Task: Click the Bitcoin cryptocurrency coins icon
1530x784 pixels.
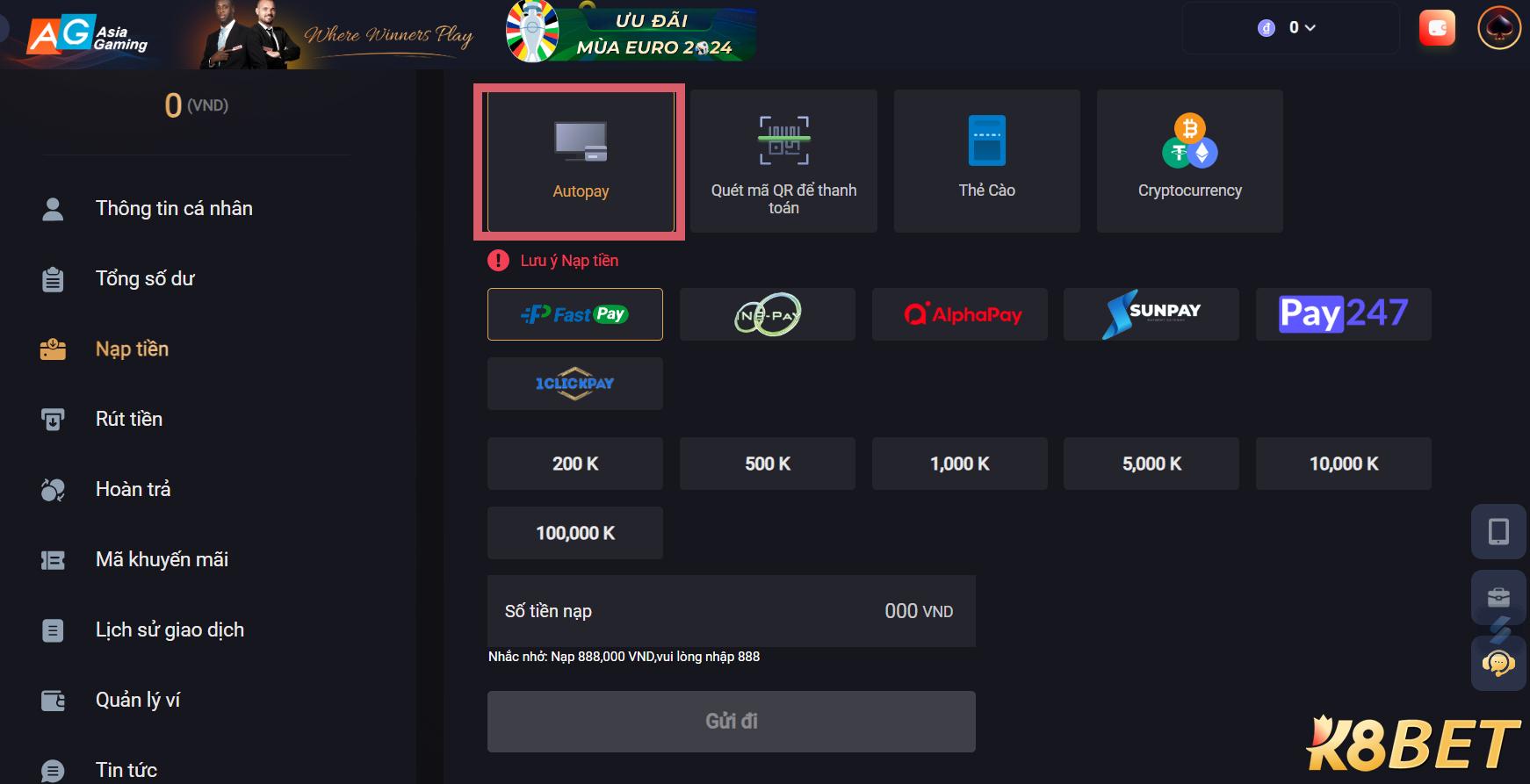Action: (x=1190, y=140)
